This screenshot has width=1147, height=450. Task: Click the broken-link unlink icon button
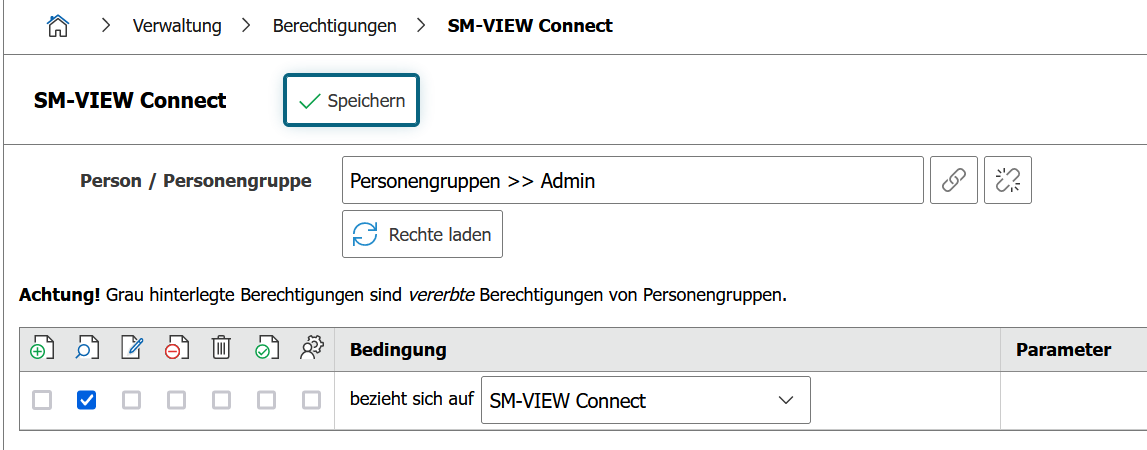point(1007,180)
